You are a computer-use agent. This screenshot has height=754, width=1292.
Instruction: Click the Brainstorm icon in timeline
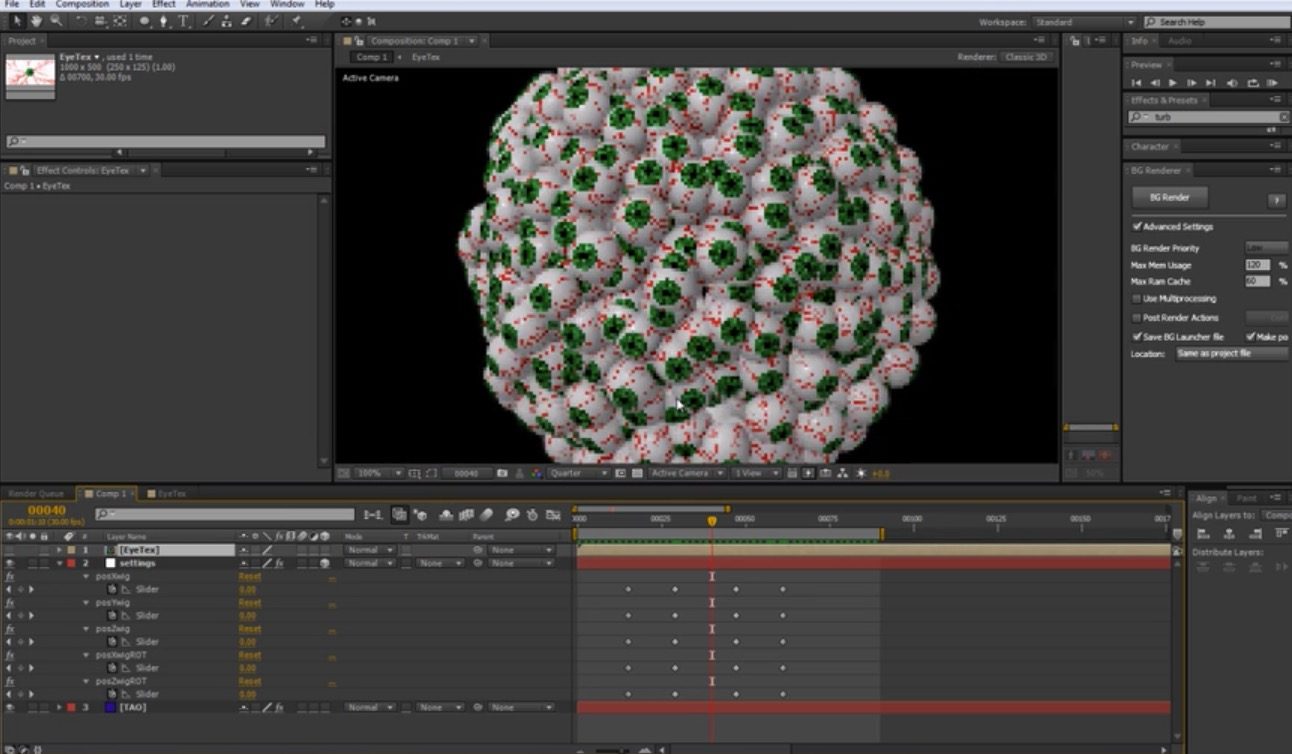click(x=511, y=515)
